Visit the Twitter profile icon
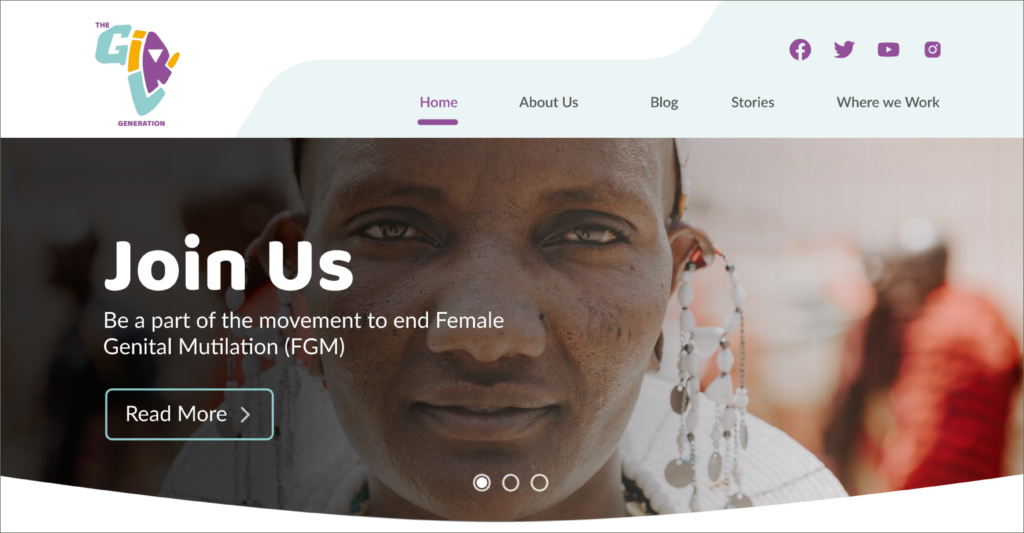Screen dimensions: 1024x533 point(844,50)
